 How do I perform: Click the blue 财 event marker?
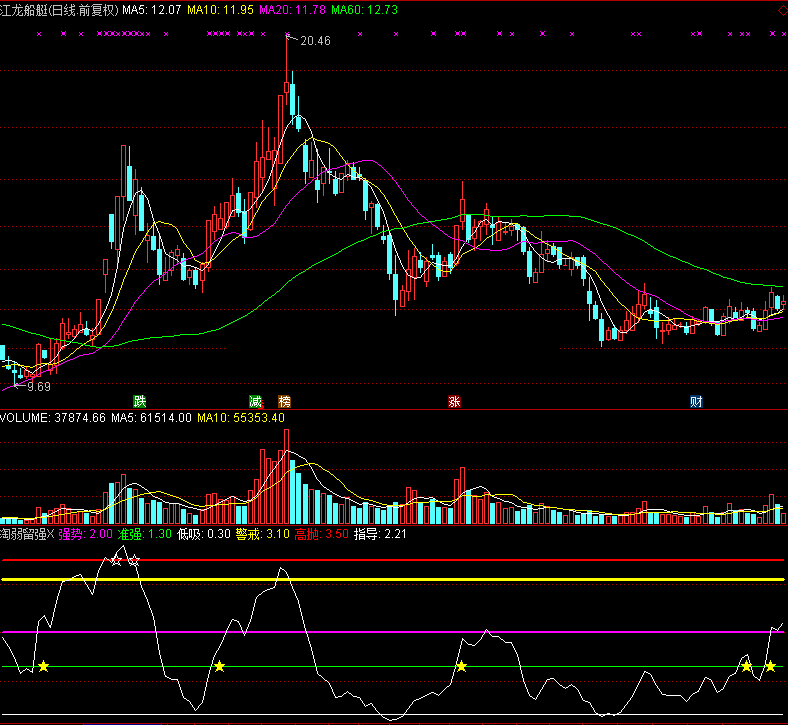(x=696, y=401)
